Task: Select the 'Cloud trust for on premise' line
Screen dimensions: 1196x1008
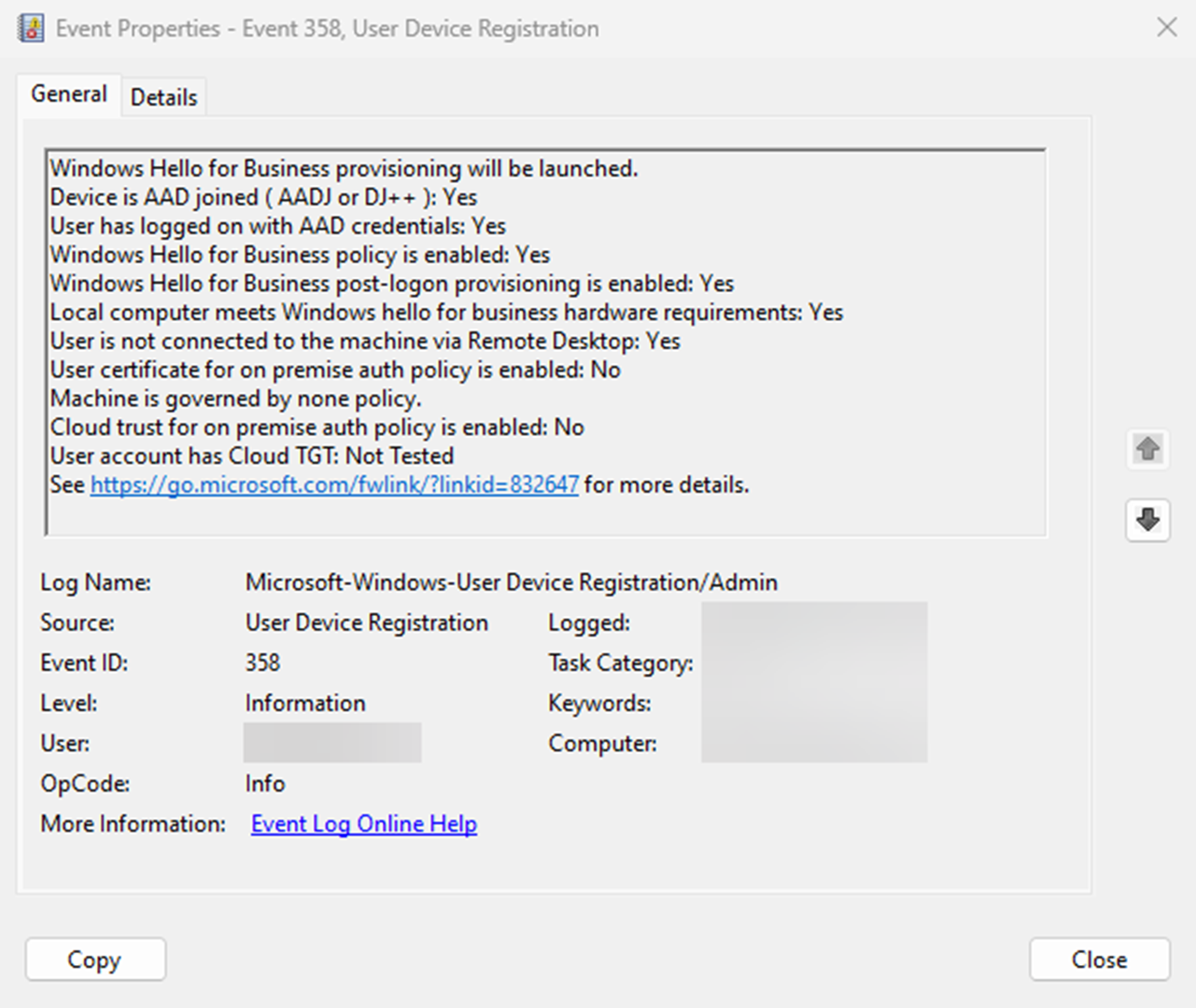Action: (317, 427)
